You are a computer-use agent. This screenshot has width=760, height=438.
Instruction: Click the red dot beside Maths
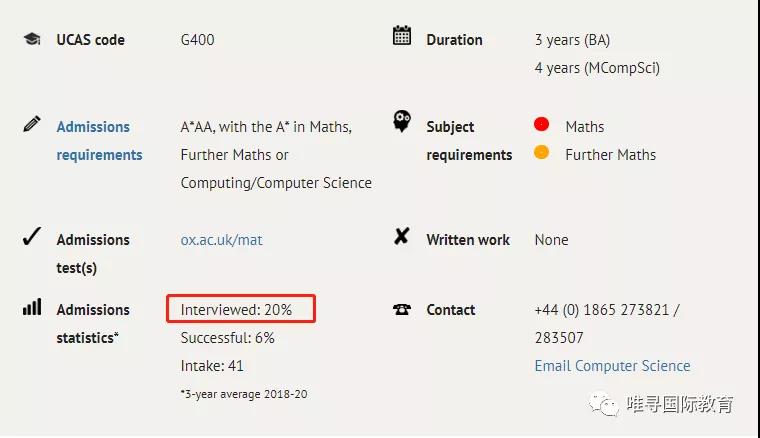pos(541,124)
